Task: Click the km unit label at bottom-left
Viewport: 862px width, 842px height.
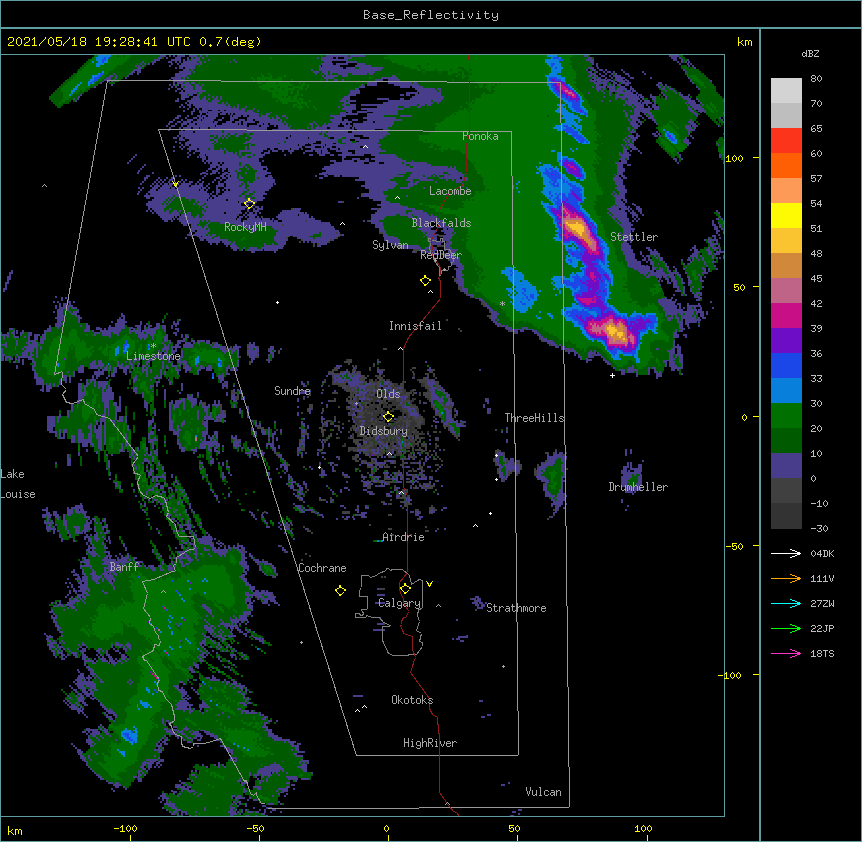Action: pyautogui.click(x=14, y=830)
